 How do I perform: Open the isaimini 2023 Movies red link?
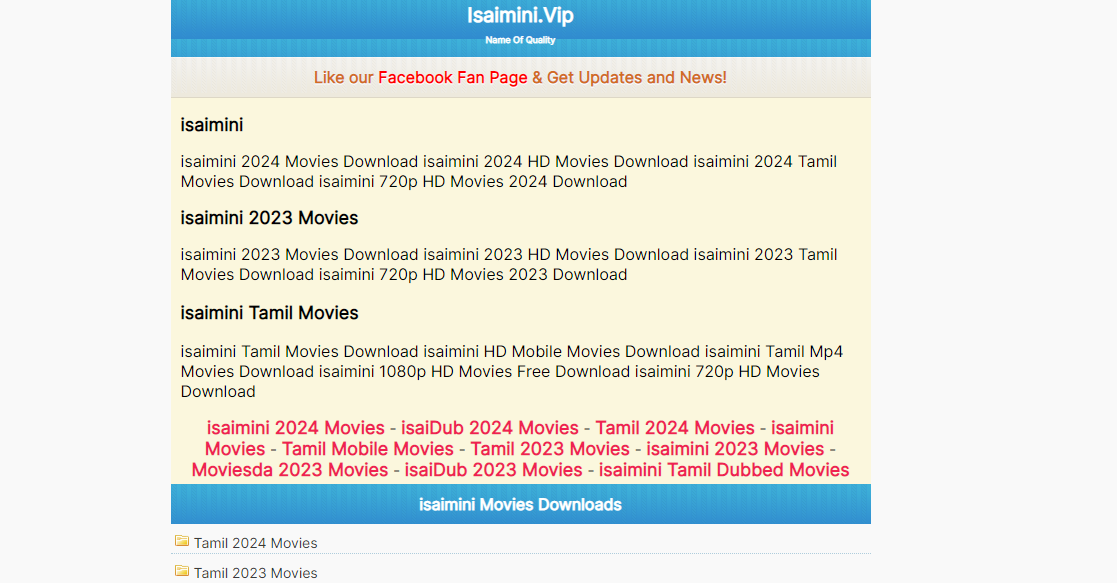(735, 449)
